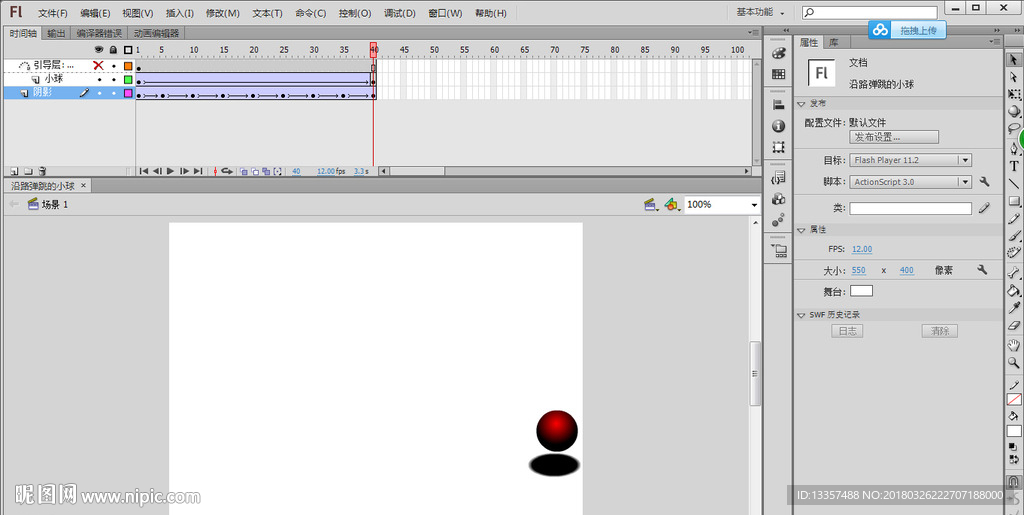
Task: Toggle outline view for all layers
Action: 128,50
